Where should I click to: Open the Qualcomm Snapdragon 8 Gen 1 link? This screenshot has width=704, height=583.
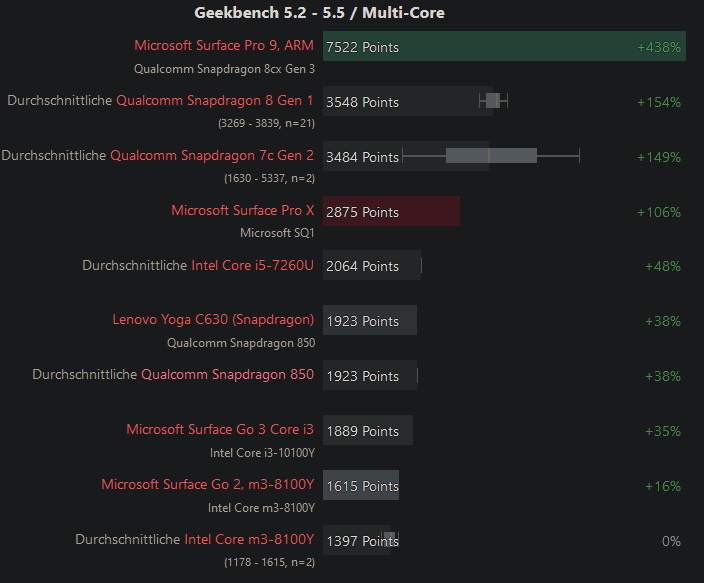215,100
